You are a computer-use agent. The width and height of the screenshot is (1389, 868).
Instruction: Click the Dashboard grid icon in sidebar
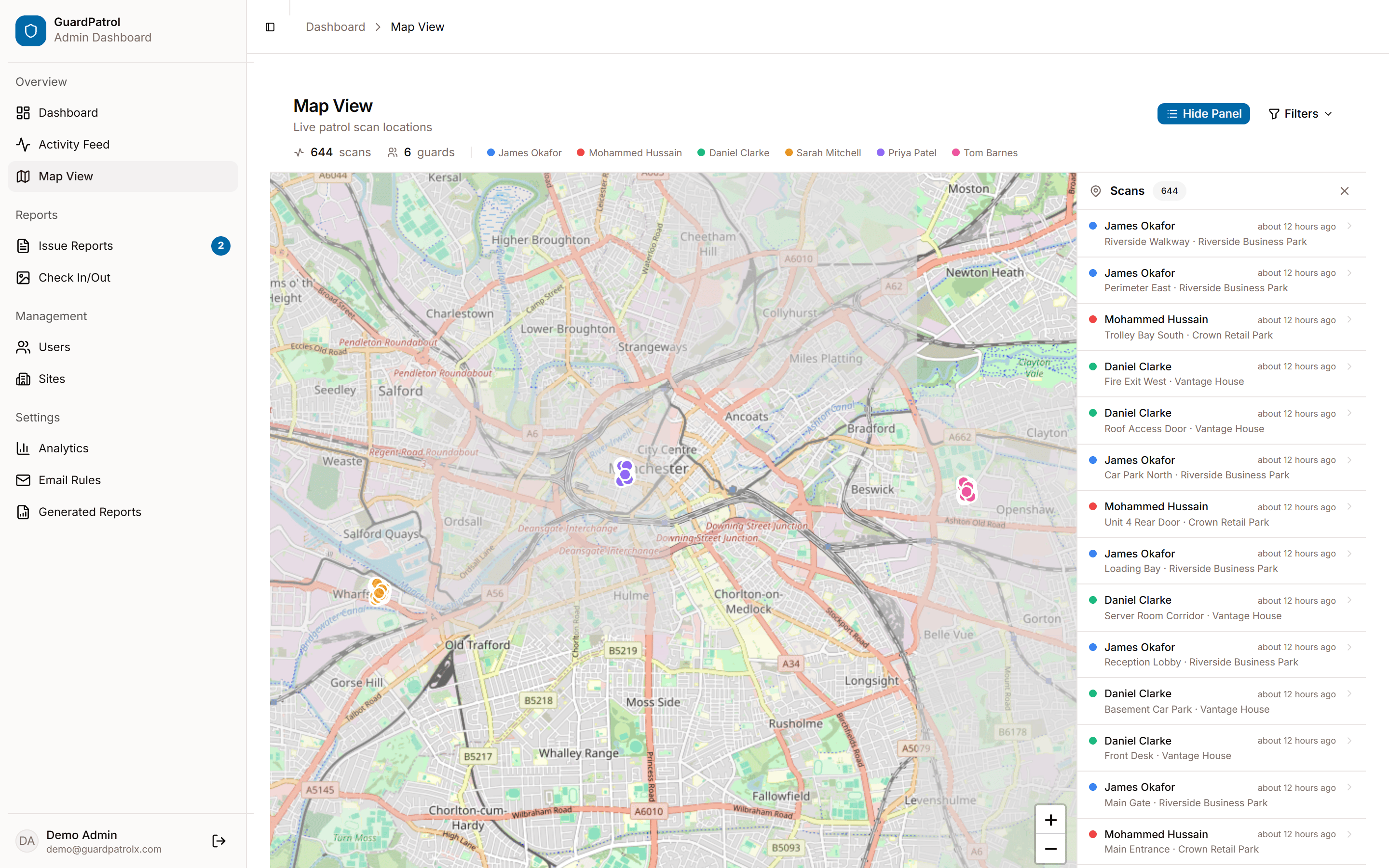23,112
